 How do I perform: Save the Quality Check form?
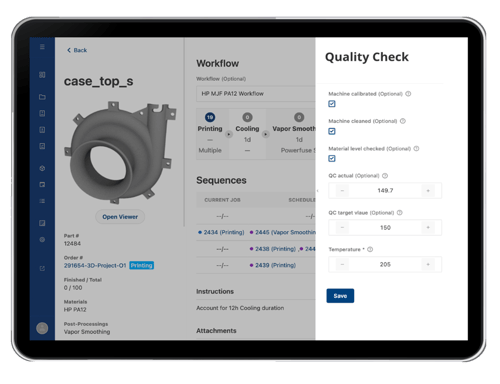click(x=340, y=296)
